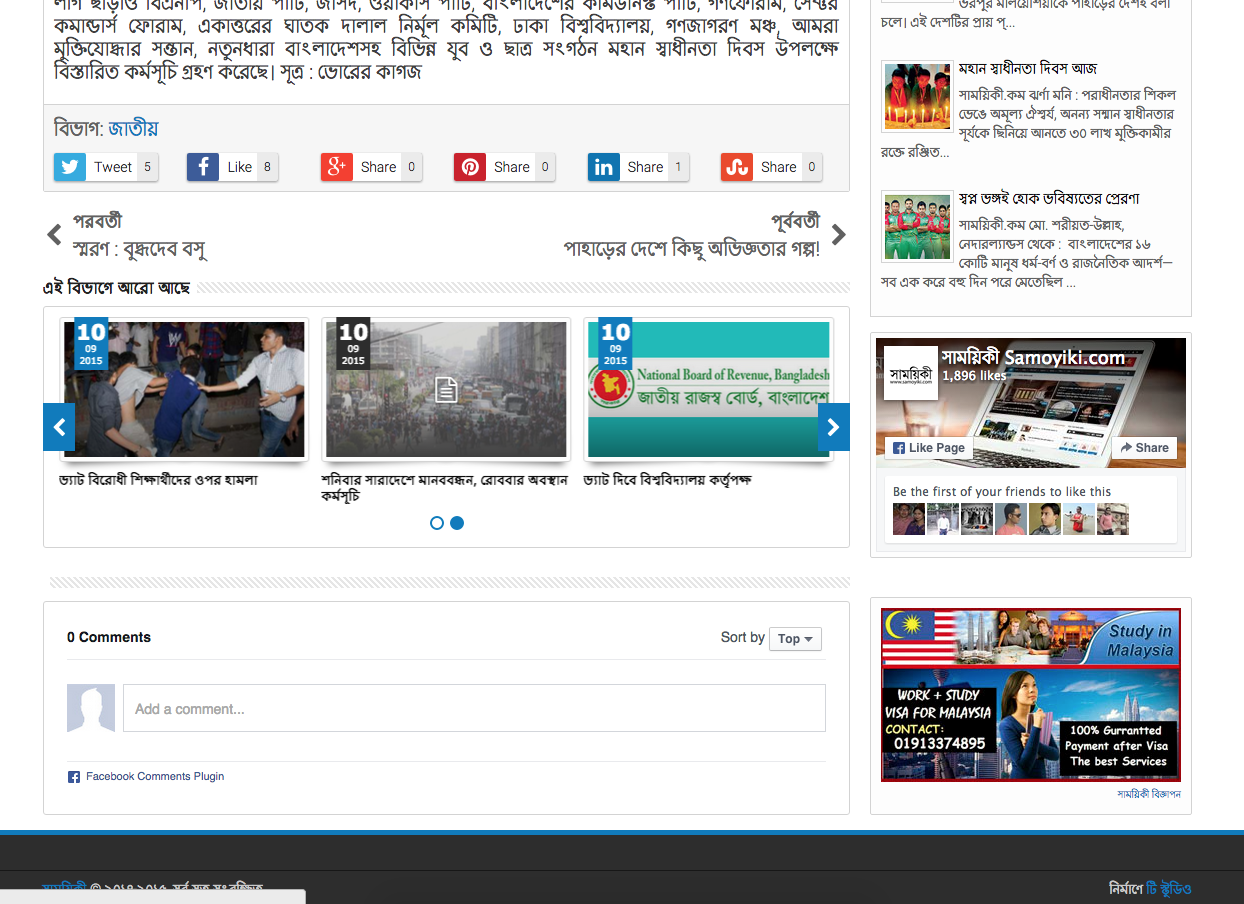The width and height of the screenshot is (1244, 904).
Task: Click Share label next to LinkedIn
Action: (x=646, y=167)
